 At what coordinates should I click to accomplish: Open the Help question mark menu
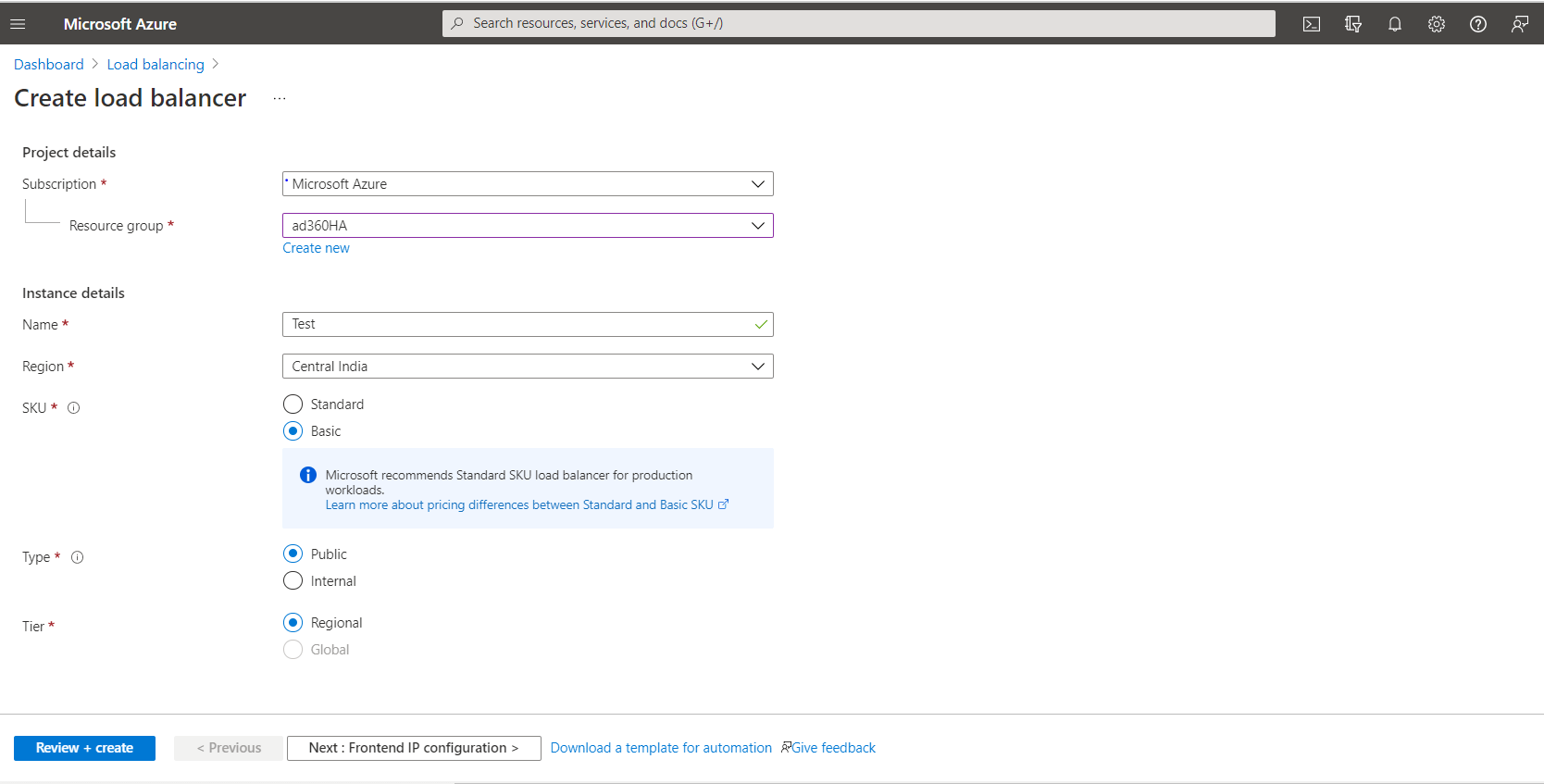(1478, 24)
